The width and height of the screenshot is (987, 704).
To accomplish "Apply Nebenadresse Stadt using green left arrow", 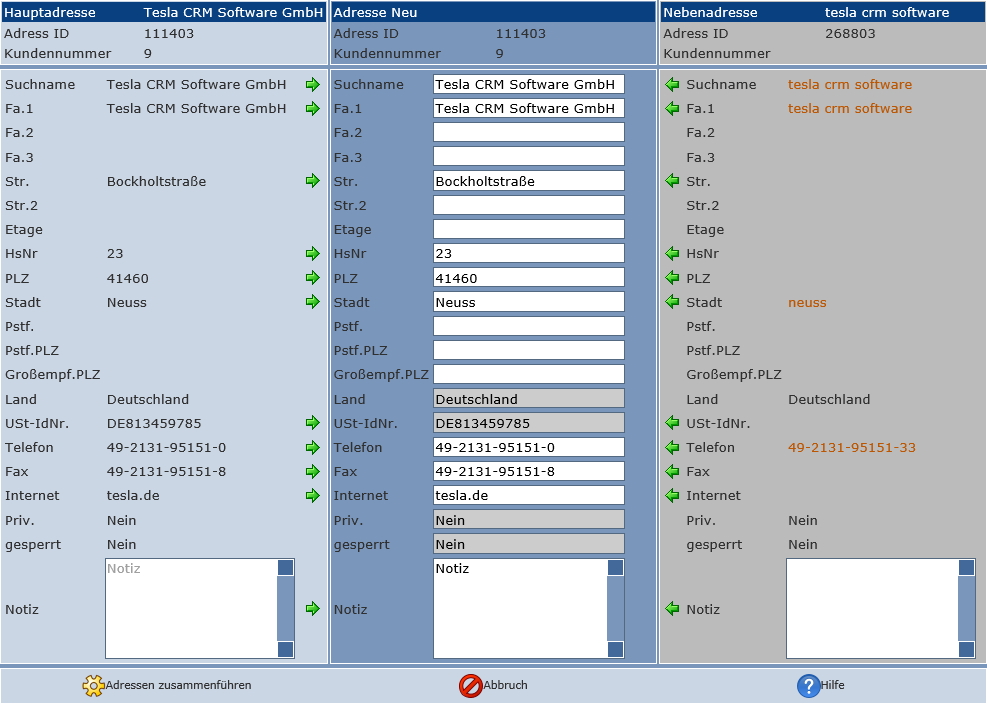I will tap(672, 302).
